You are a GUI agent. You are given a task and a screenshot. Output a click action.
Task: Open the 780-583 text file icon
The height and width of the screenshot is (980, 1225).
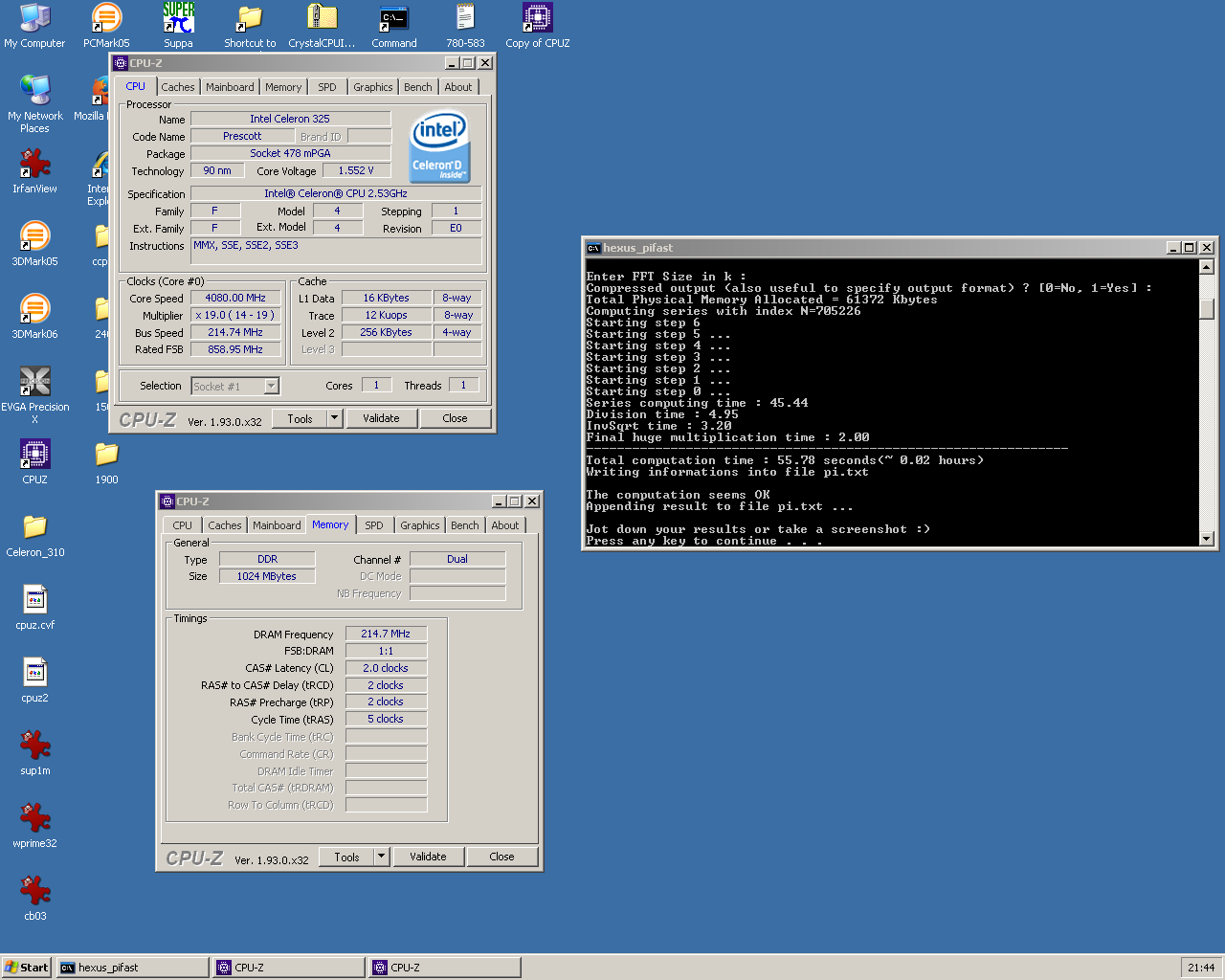465,25
